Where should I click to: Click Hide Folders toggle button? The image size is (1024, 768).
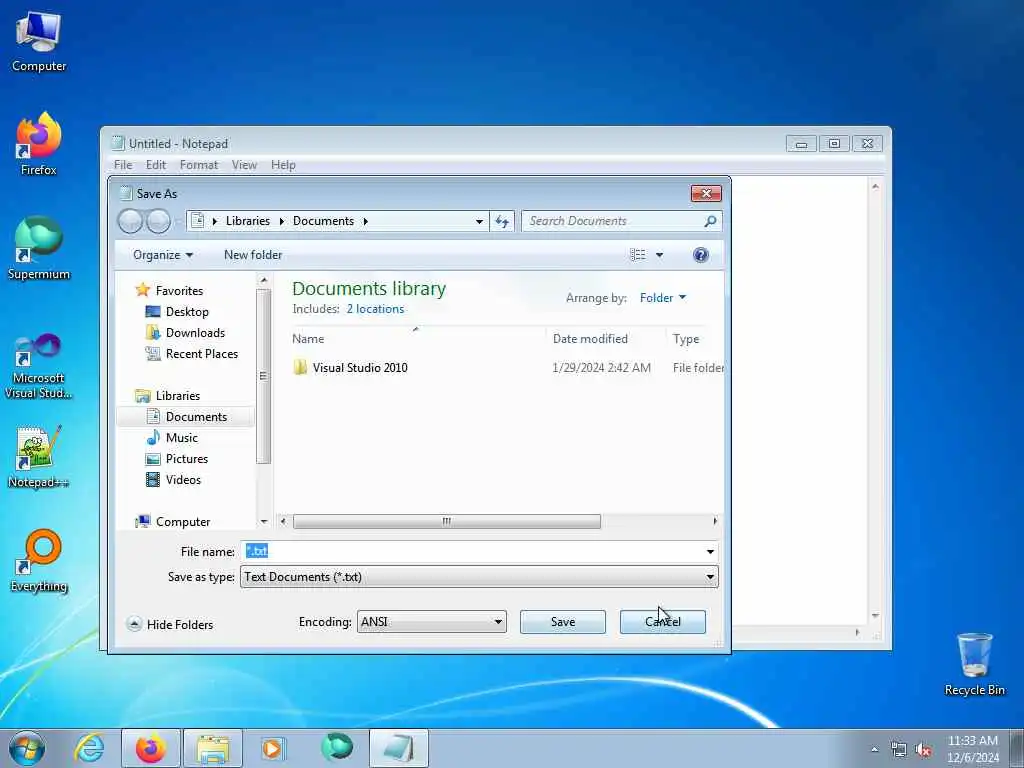(170, 624)
